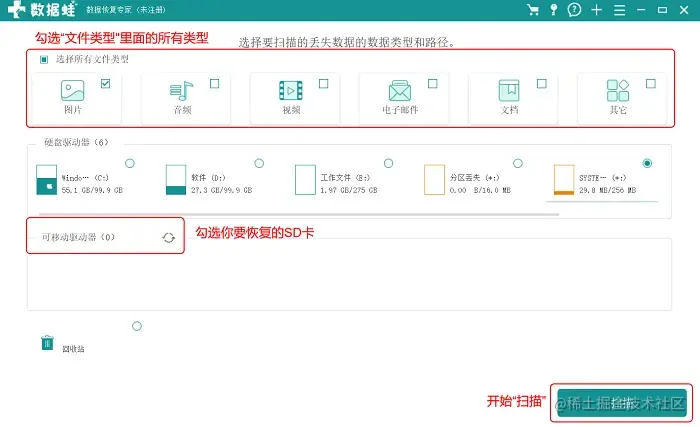This screenshot has height=427, width=700.
Task: Uncheck the 图片 checkbox
Action: pos(105,84)
